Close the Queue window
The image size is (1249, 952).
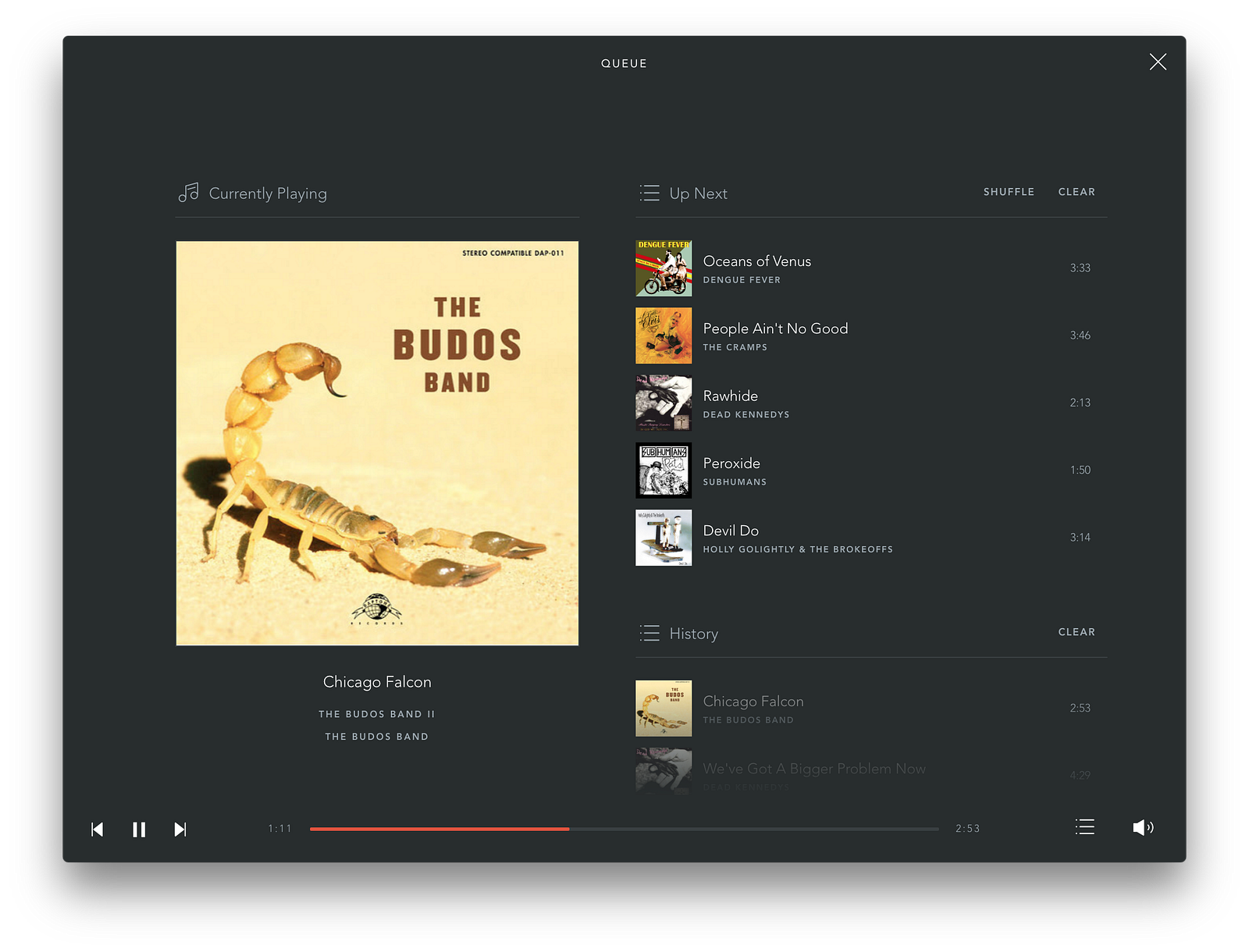click(1158, 62)
